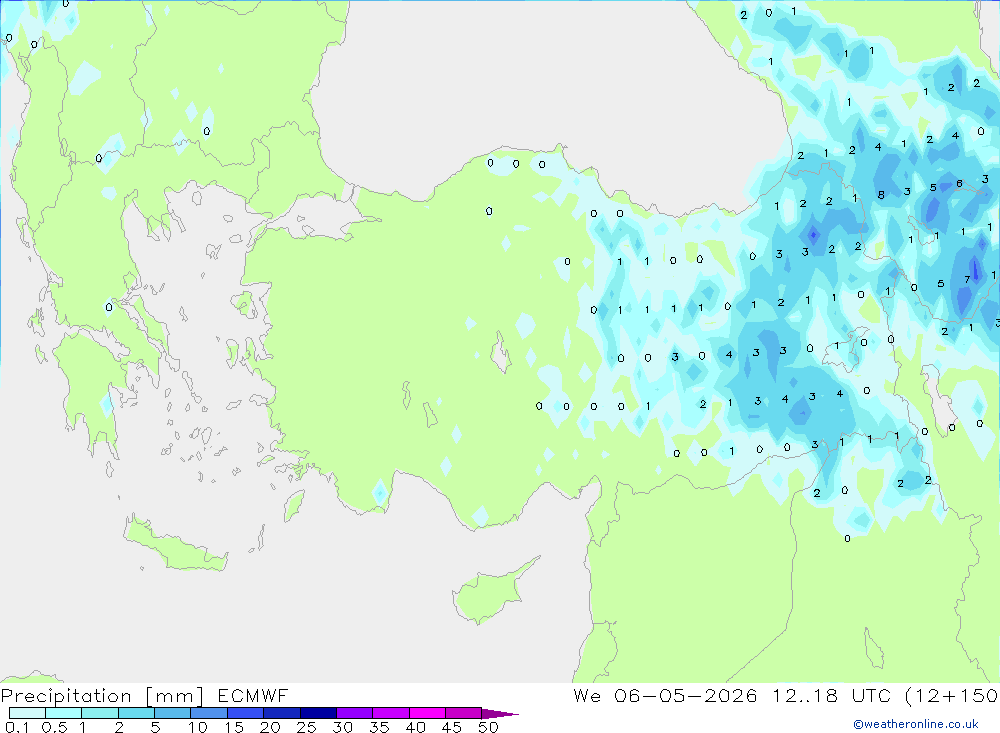Screen dimensions: 1000x733
Task: Click the "50" legend scale label
Action: [x=488, y=727]
